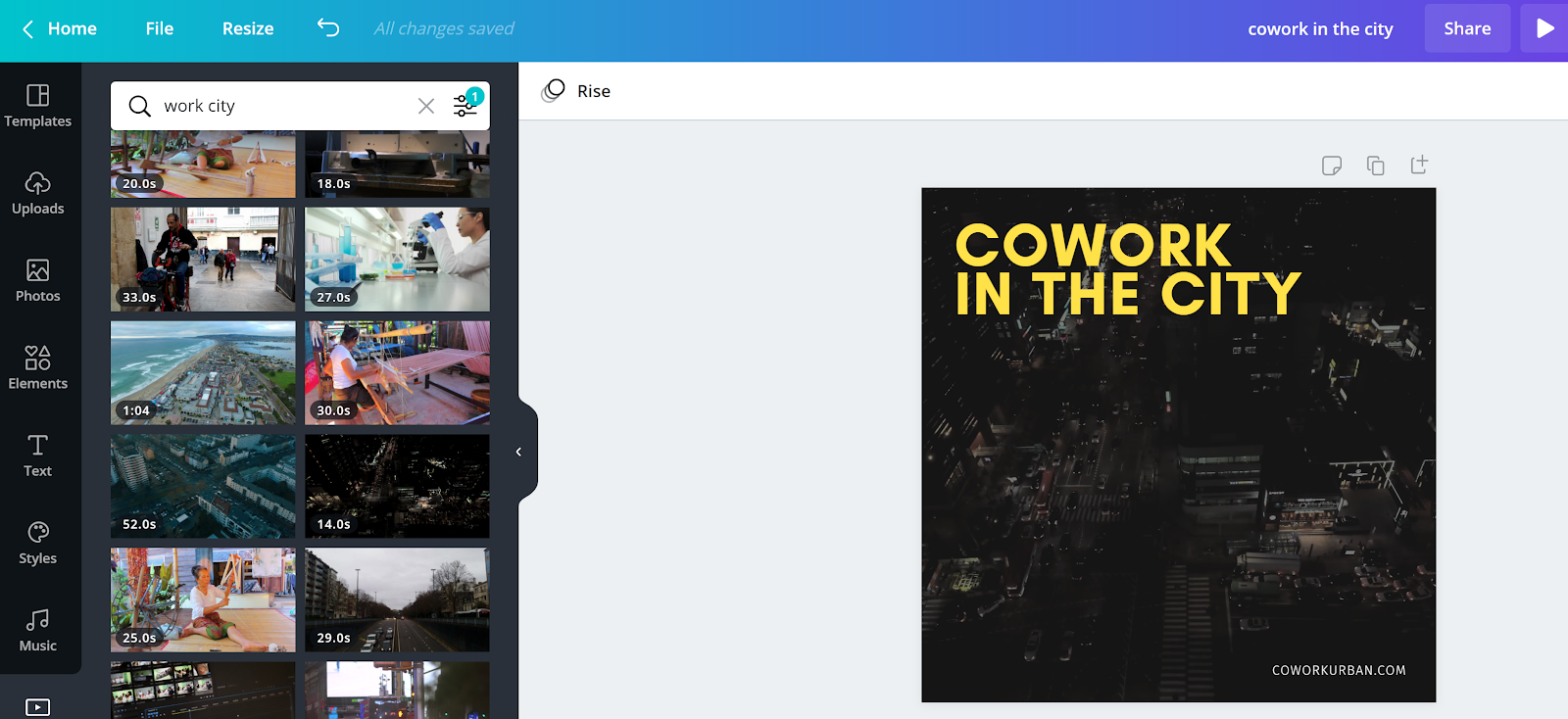Open the Text sidebar panel
Screen dimensions: 1568x719
(38, 455)
